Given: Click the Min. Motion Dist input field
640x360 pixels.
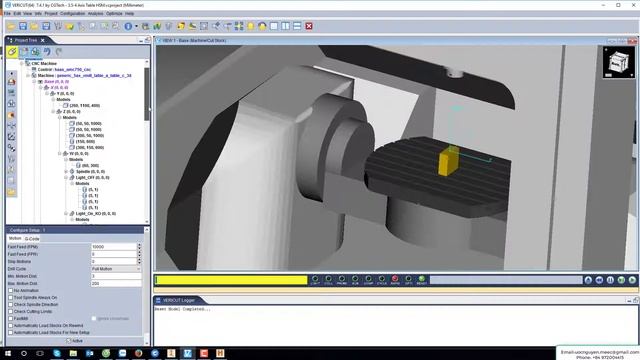Looking at the screenshot, I should click(116, 276).
